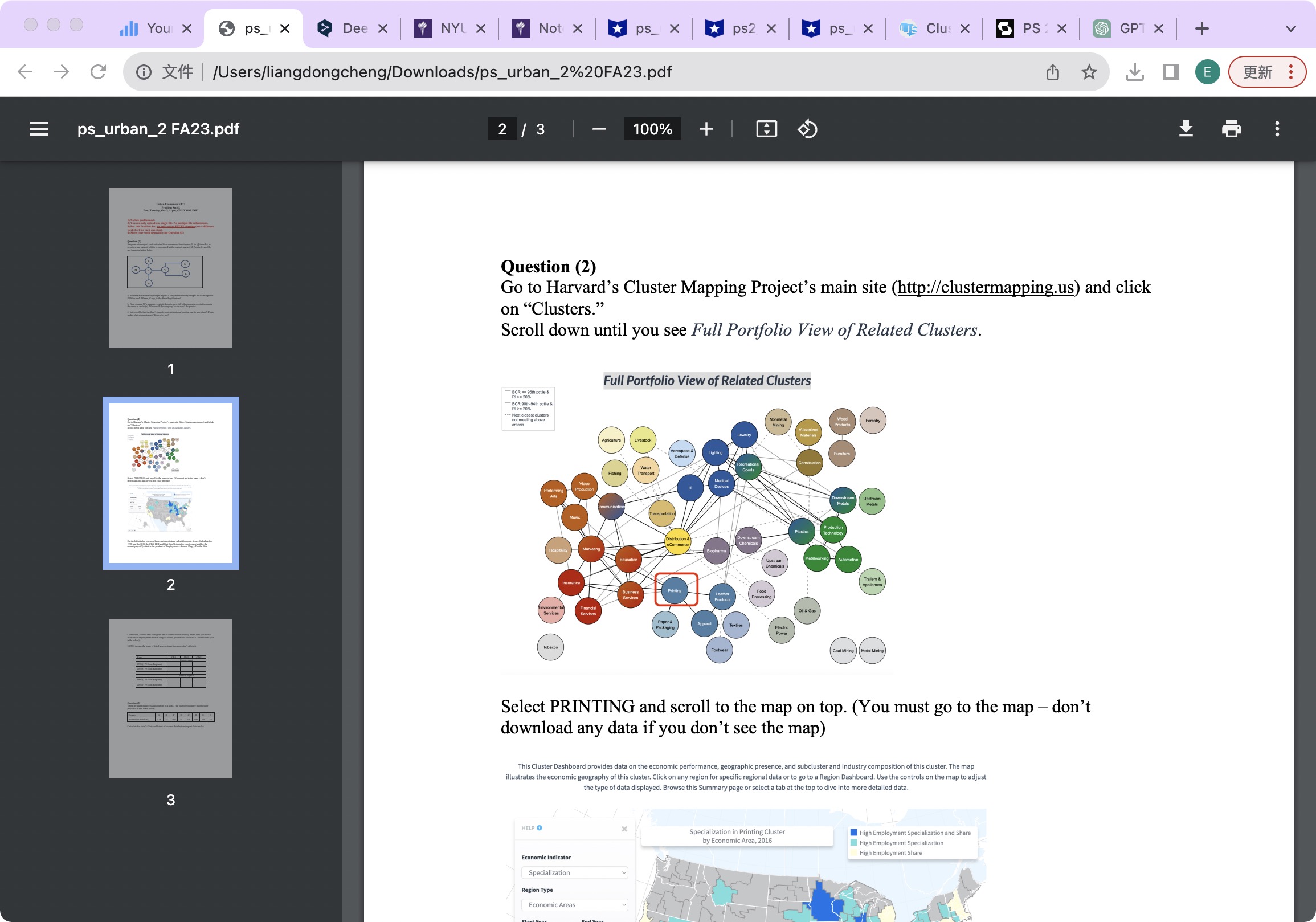This screenshot has height=922, width=1316.
Task: Click High Employment Share legend swatch
Action: 853,853
